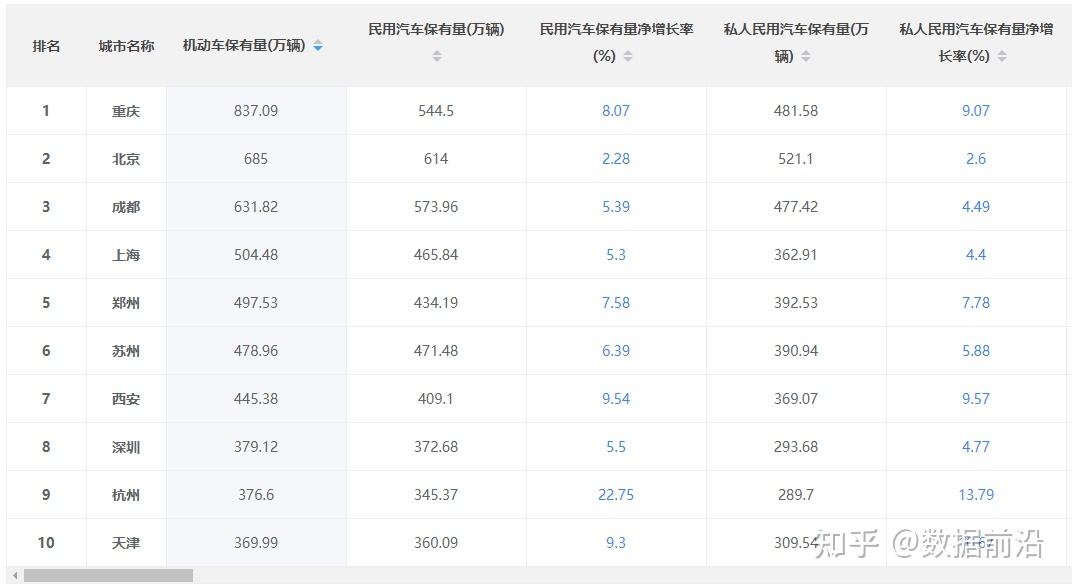Open the 2.28 growth rate link for 北京
1072x588 pixels.
point(616,159)
